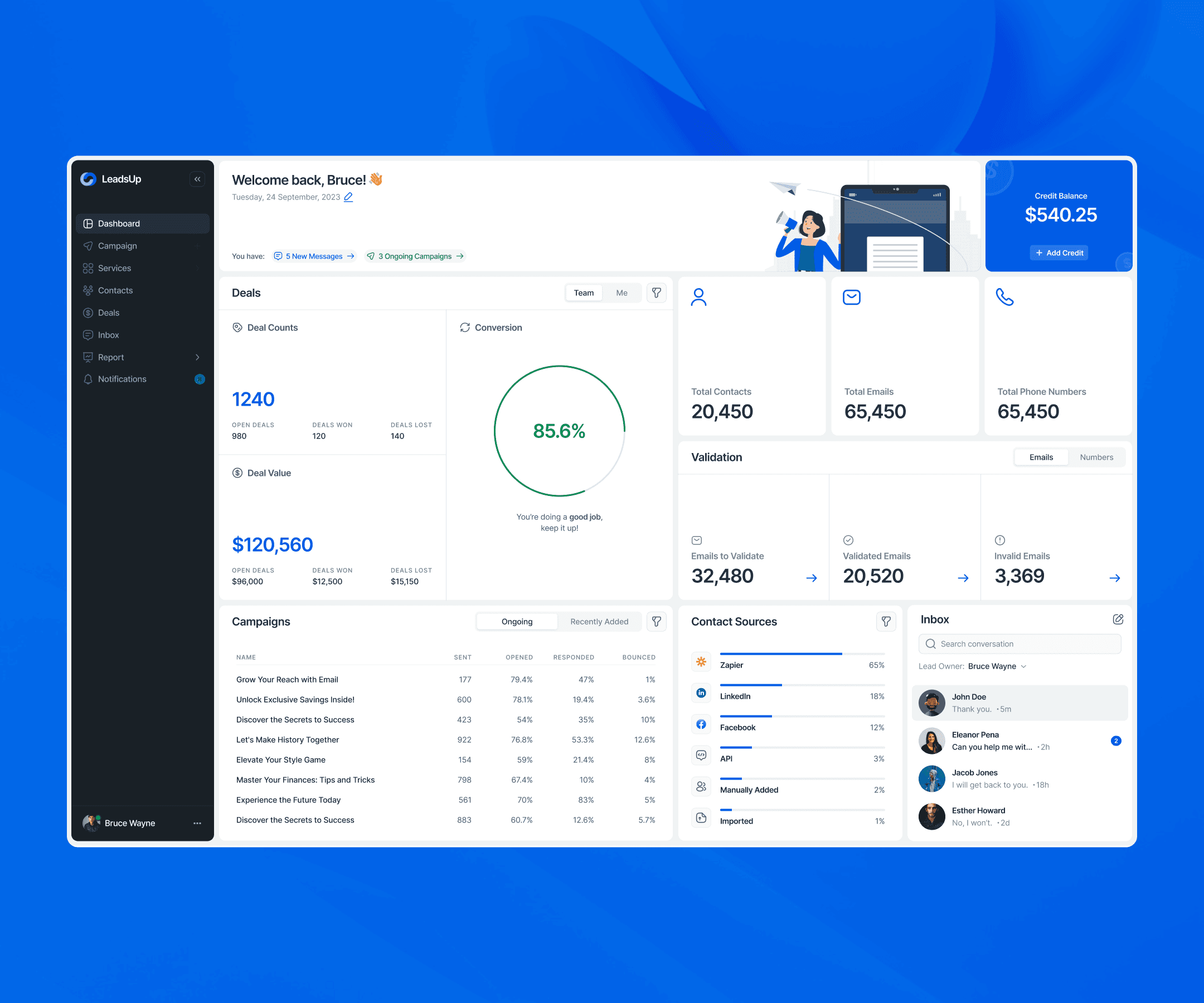Screen dimensions: 1204x1003
Task: Click compose new message icon in Inbox
Action: click(1118, 620)
